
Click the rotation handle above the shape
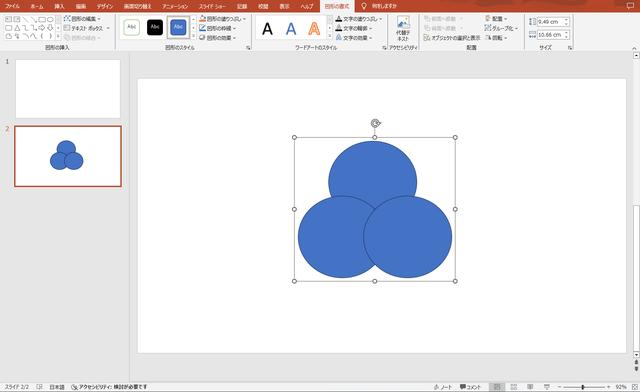[376, 123]
